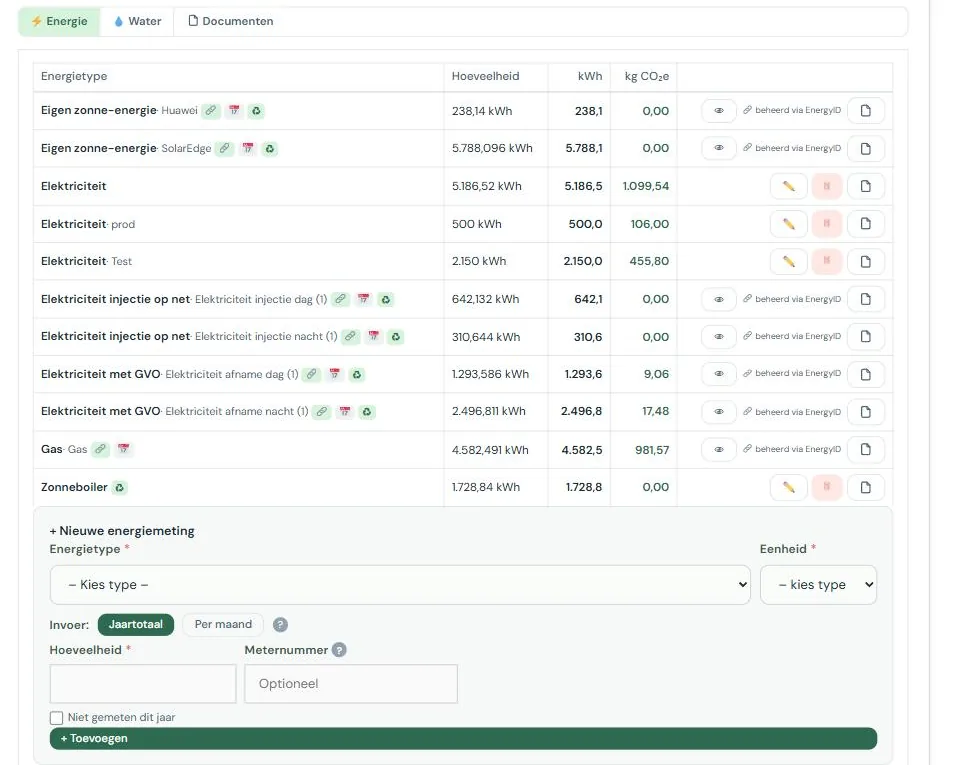Open the Documenten tab
Screen dimensions: 960x765
(231, 21)
